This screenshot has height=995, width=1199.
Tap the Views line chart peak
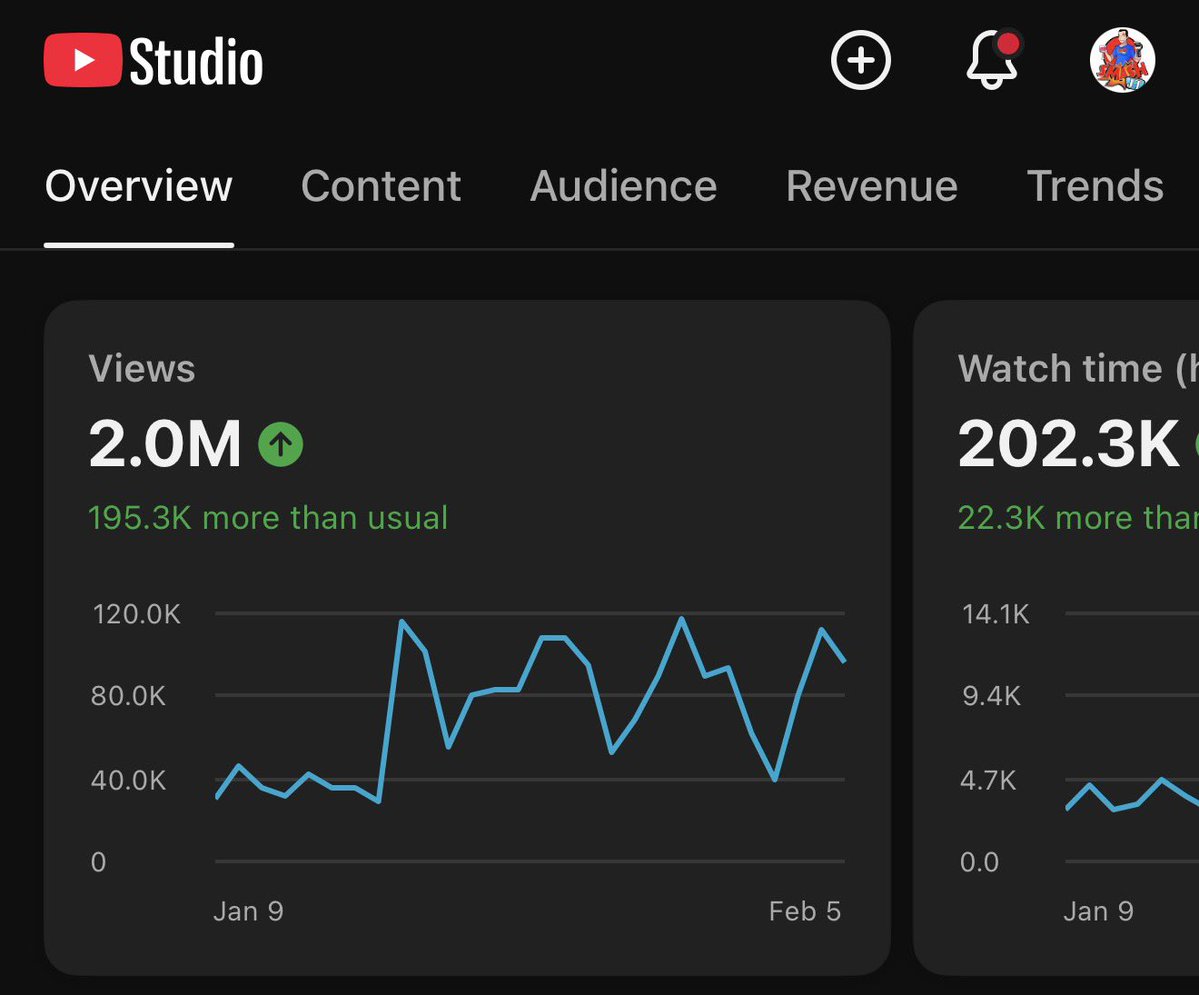[x=404, y=620]
